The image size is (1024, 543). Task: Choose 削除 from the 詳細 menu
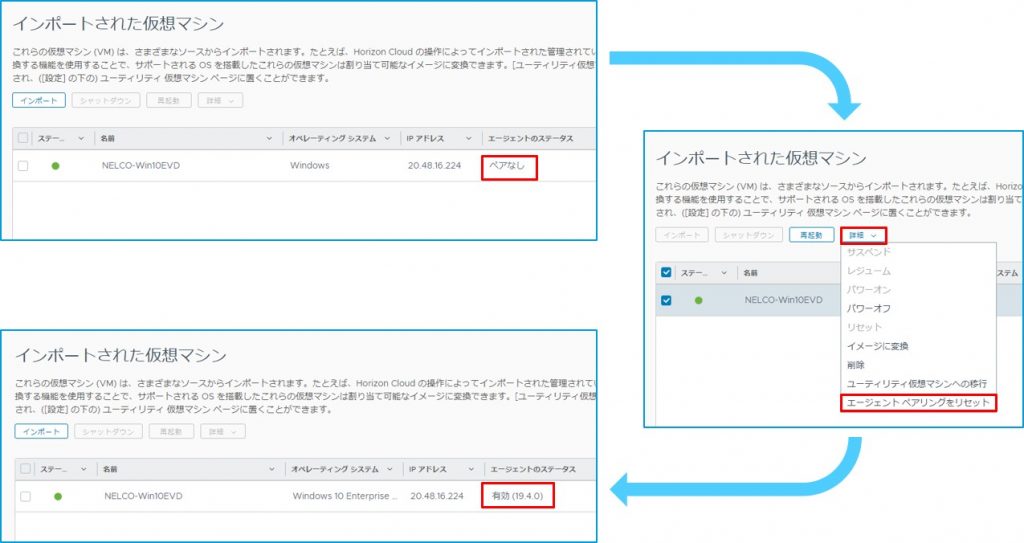(856, 365)
